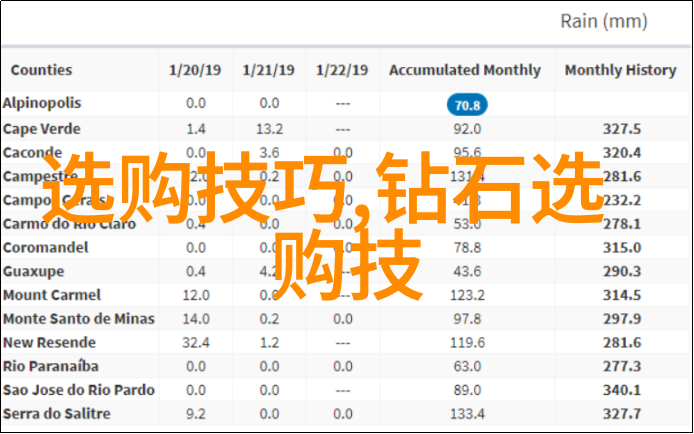Click the Monthly History column header
This screenshot has height=434, width=694.
[621, 70]
